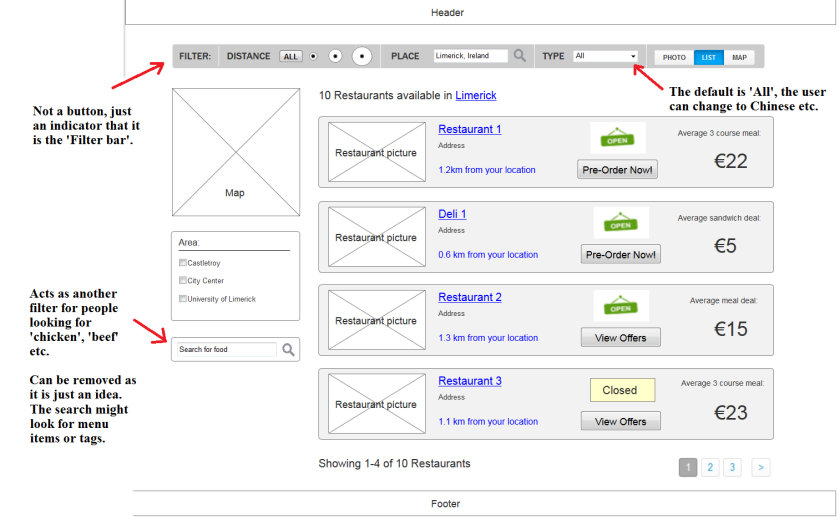
Task: Click the OPEN sign icon for Restaurant 1
Action: (x=617, y=138)
